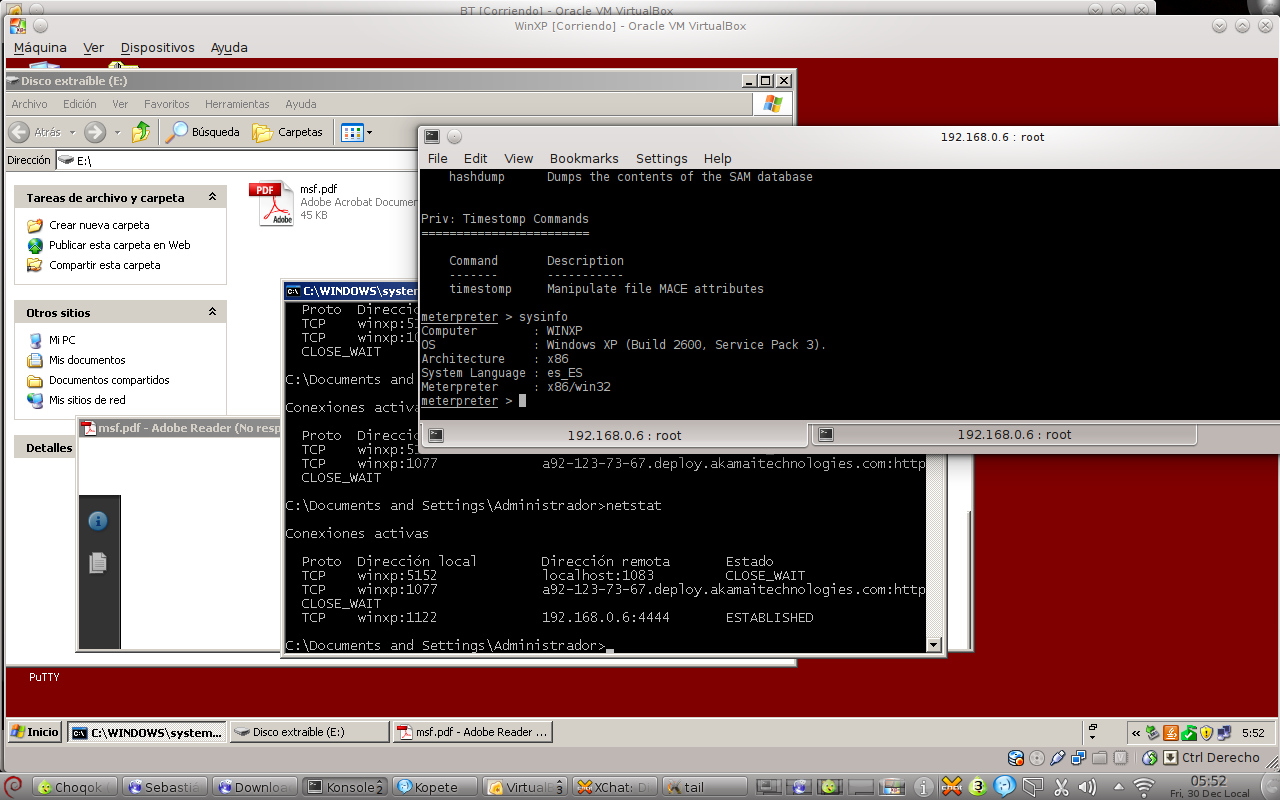Image resolution: width=1280 pixels, height=800 pixels.
Task: Click the Explorer address bar field
Action: (x=240, y=160)
